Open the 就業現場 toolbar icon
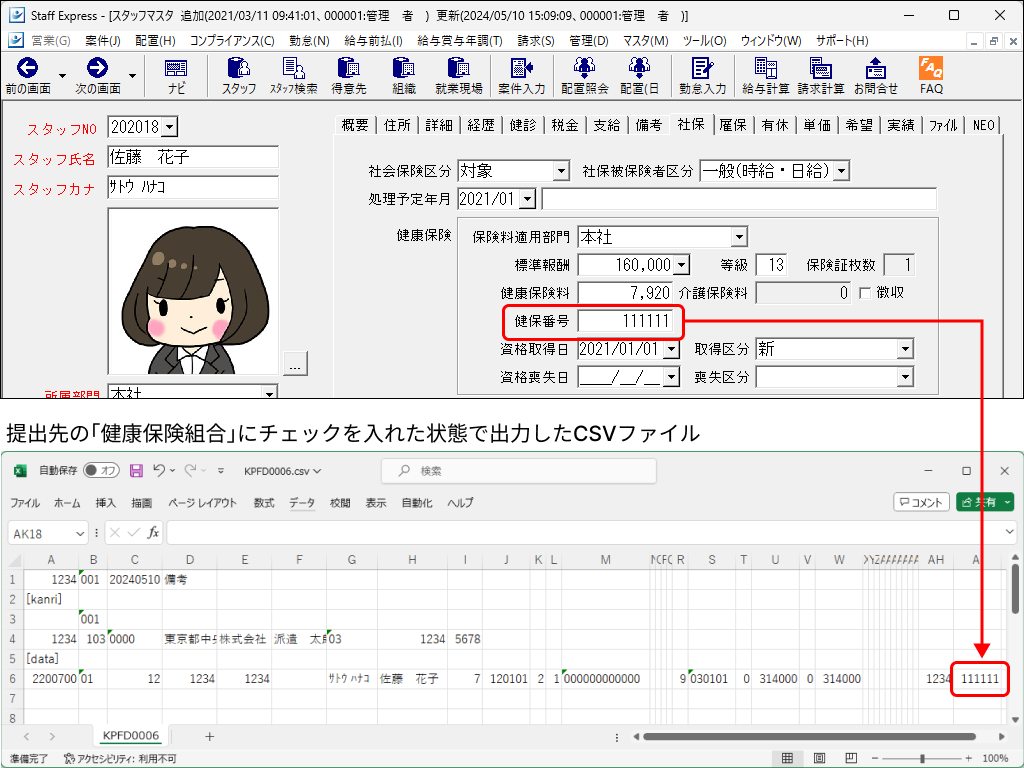 pyautogui.click(x=458, y=68)
